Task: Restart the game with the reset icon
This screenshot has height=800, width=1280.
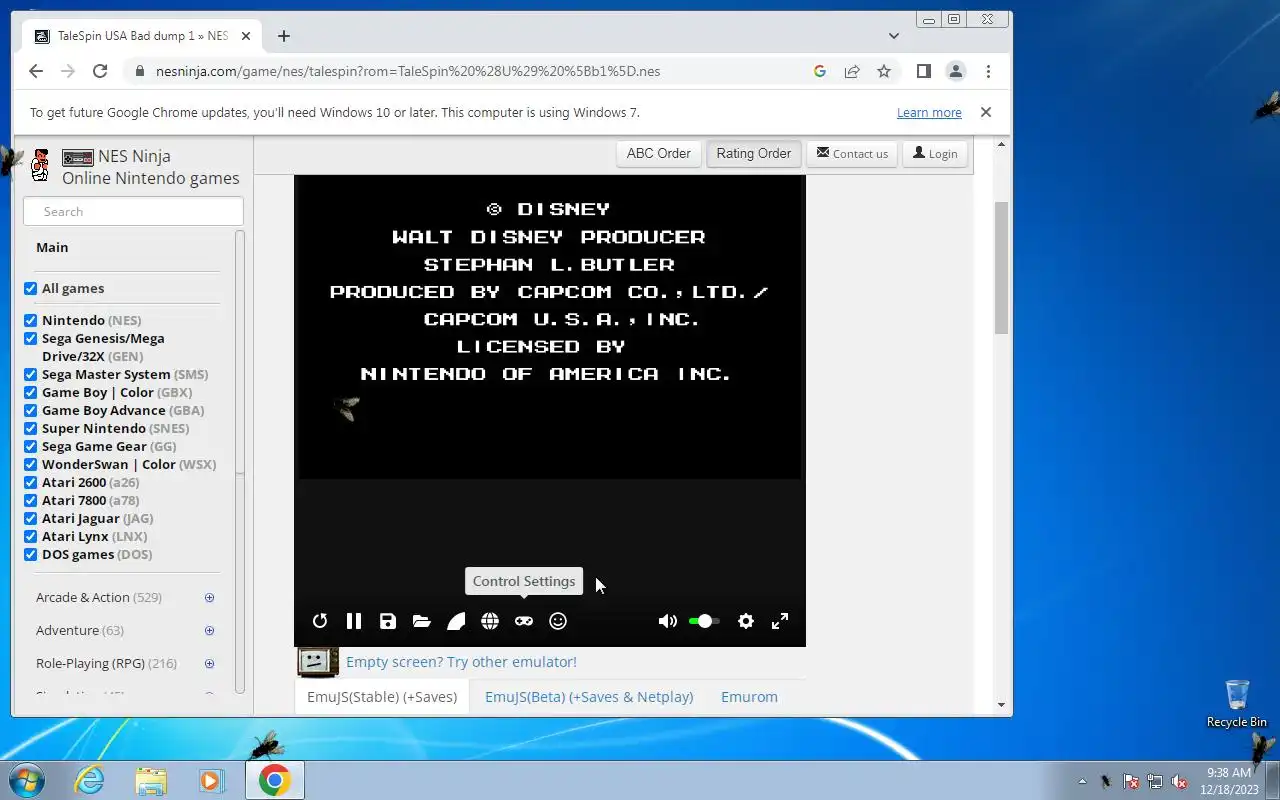Action: coord(320,621)
